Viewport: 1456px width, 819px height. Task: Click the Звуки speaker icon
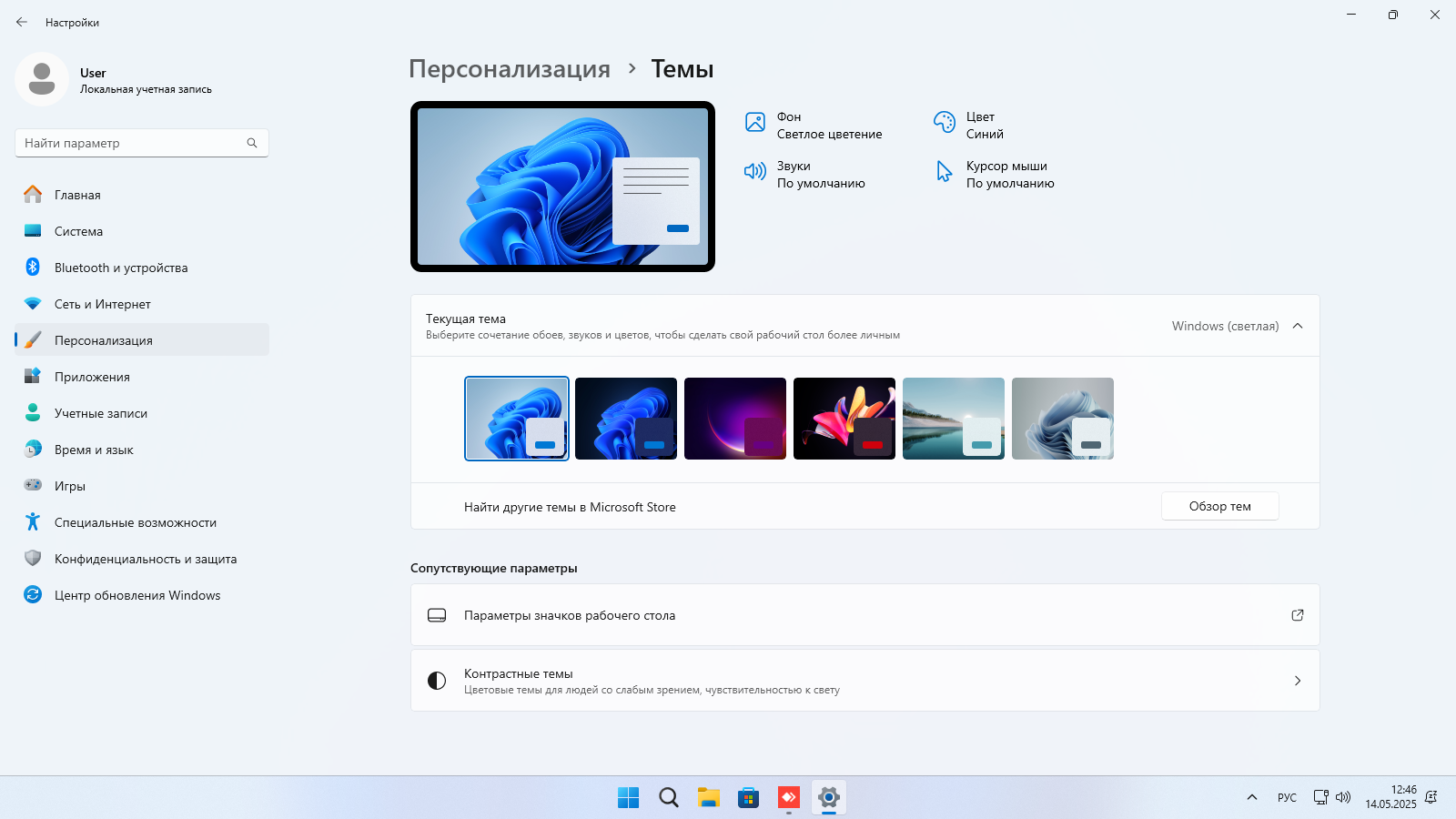(755, 171)
